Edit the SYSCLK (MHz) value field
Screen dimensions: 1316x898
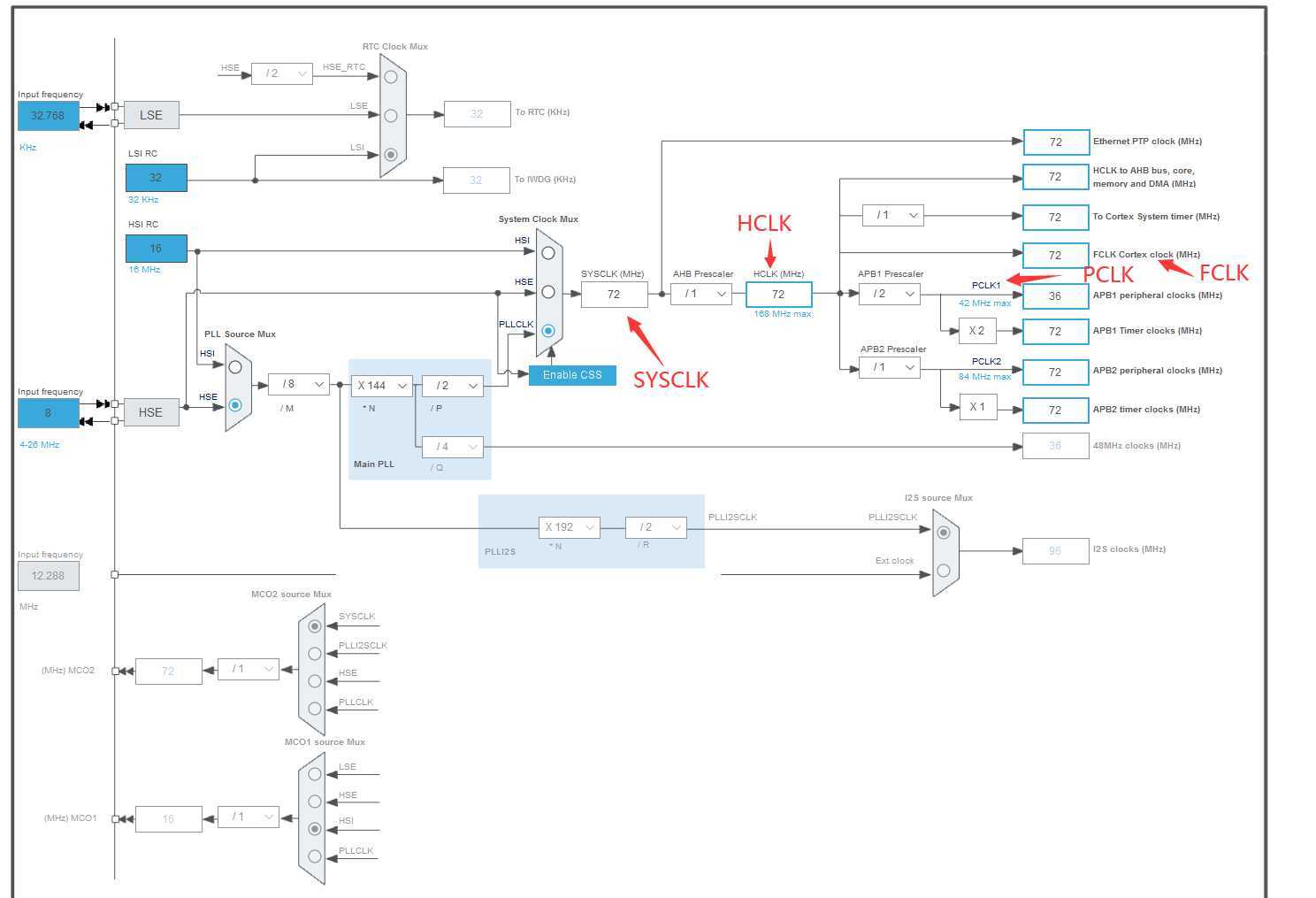(614, 295)
